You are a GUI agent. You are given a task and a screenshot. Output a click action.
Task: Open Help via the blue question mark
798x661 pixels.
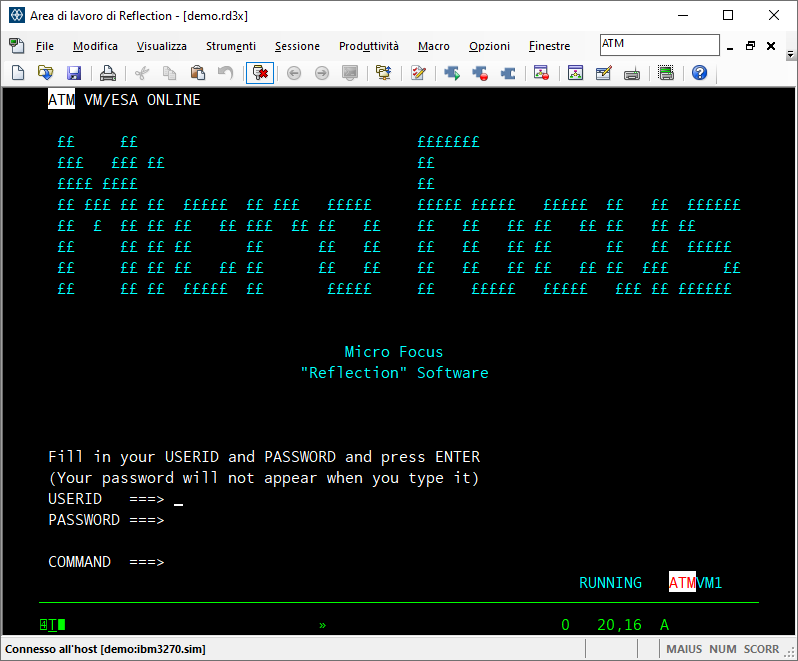point(699,73)
